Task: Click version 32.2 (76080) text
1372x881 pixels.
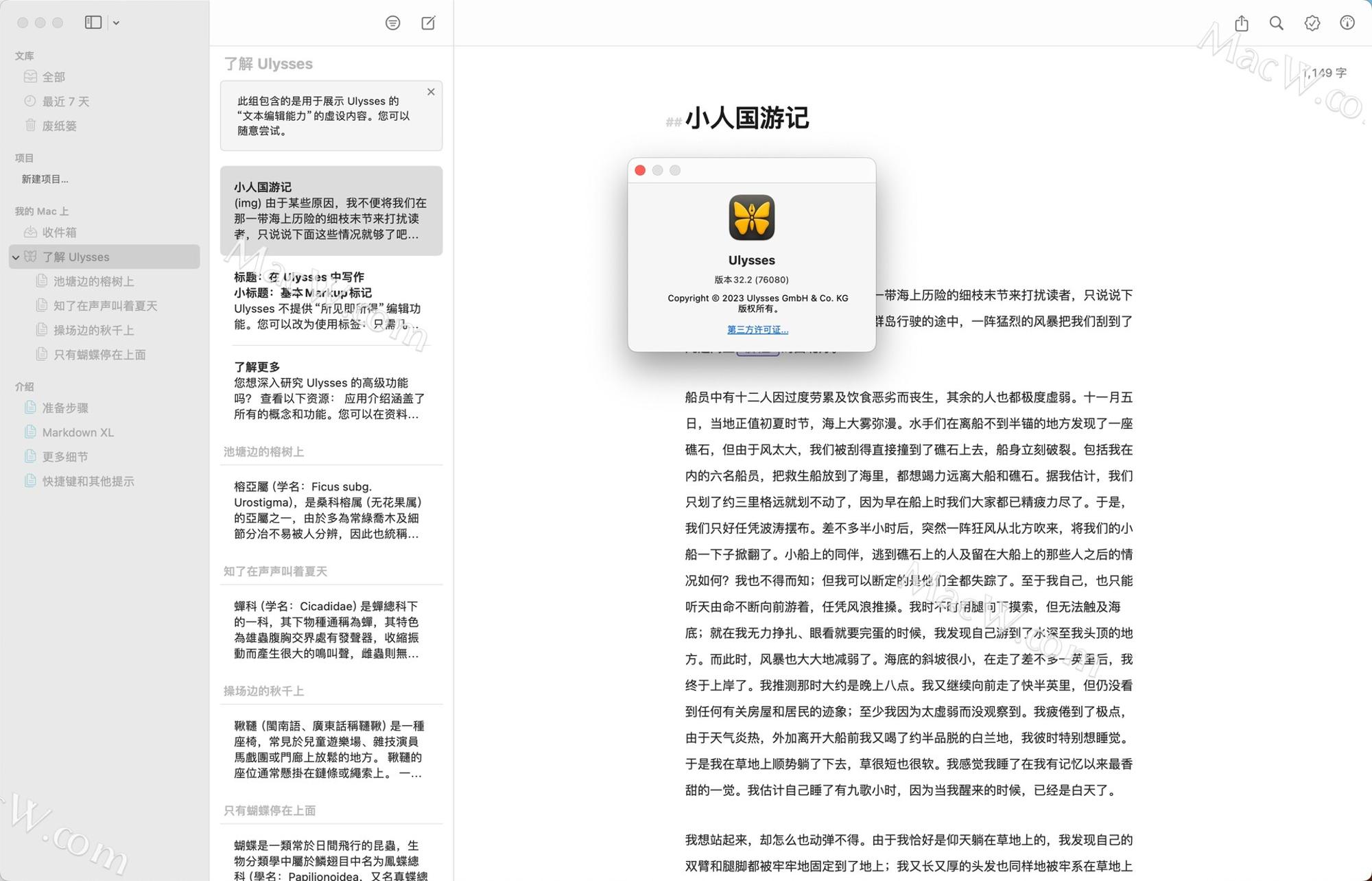Action: [x=751, y=280]
